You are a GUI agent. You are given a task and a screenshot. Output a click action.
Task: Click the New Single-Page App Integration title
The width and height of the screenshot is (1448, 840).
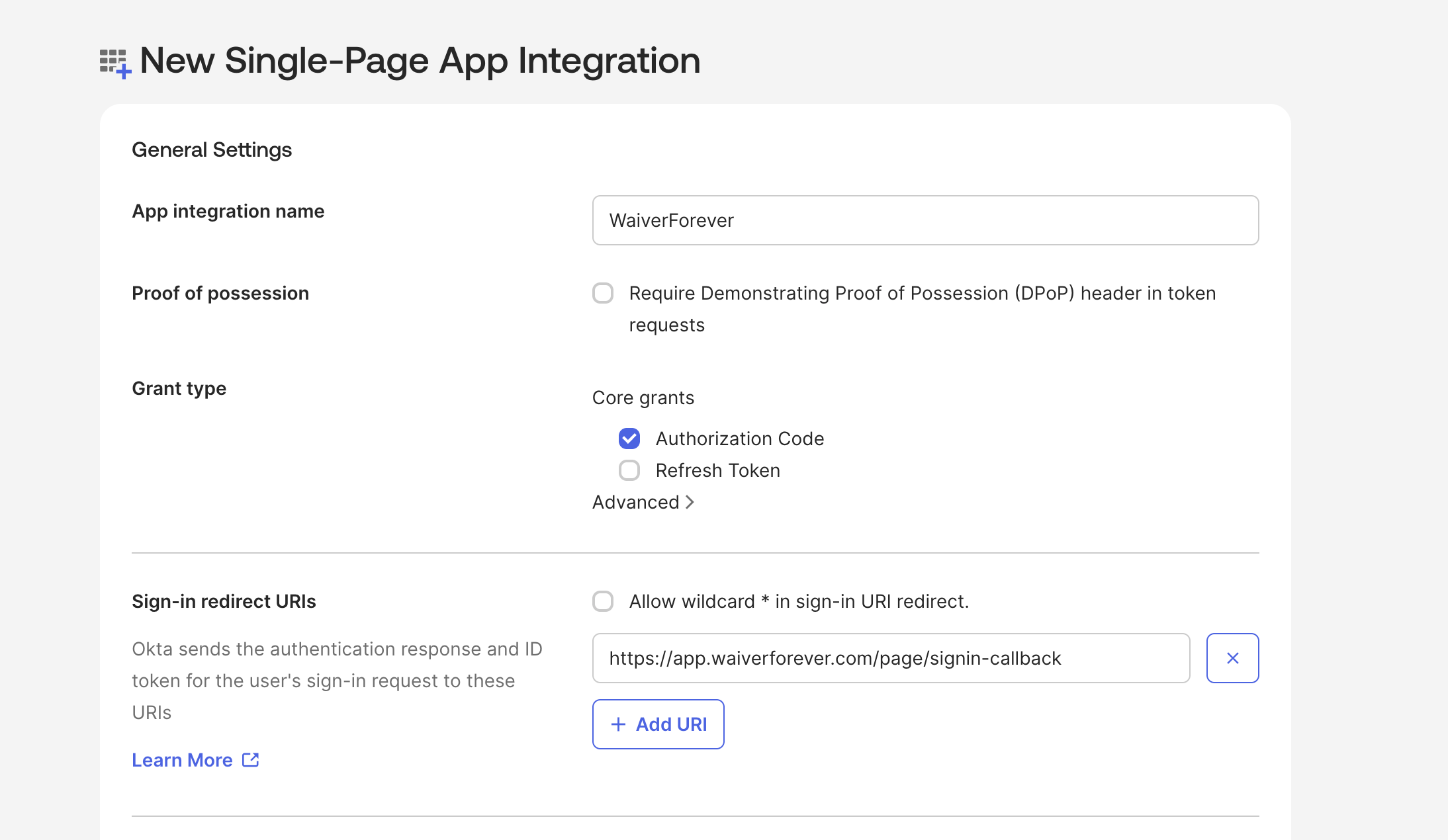[420, 60]
